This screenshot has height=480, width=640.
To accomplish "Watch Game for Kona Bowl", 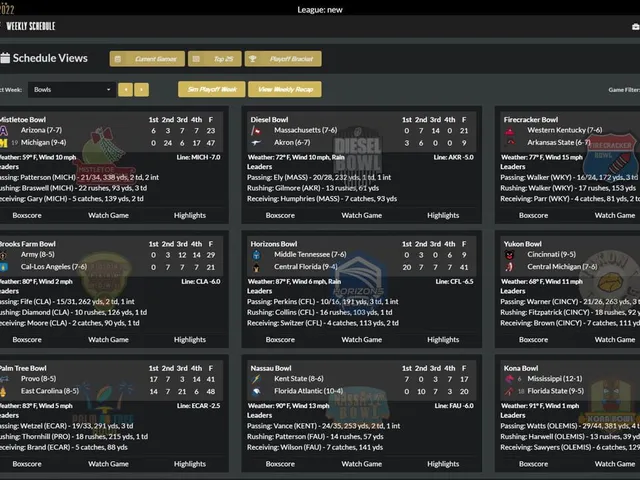I will (615, 464).
